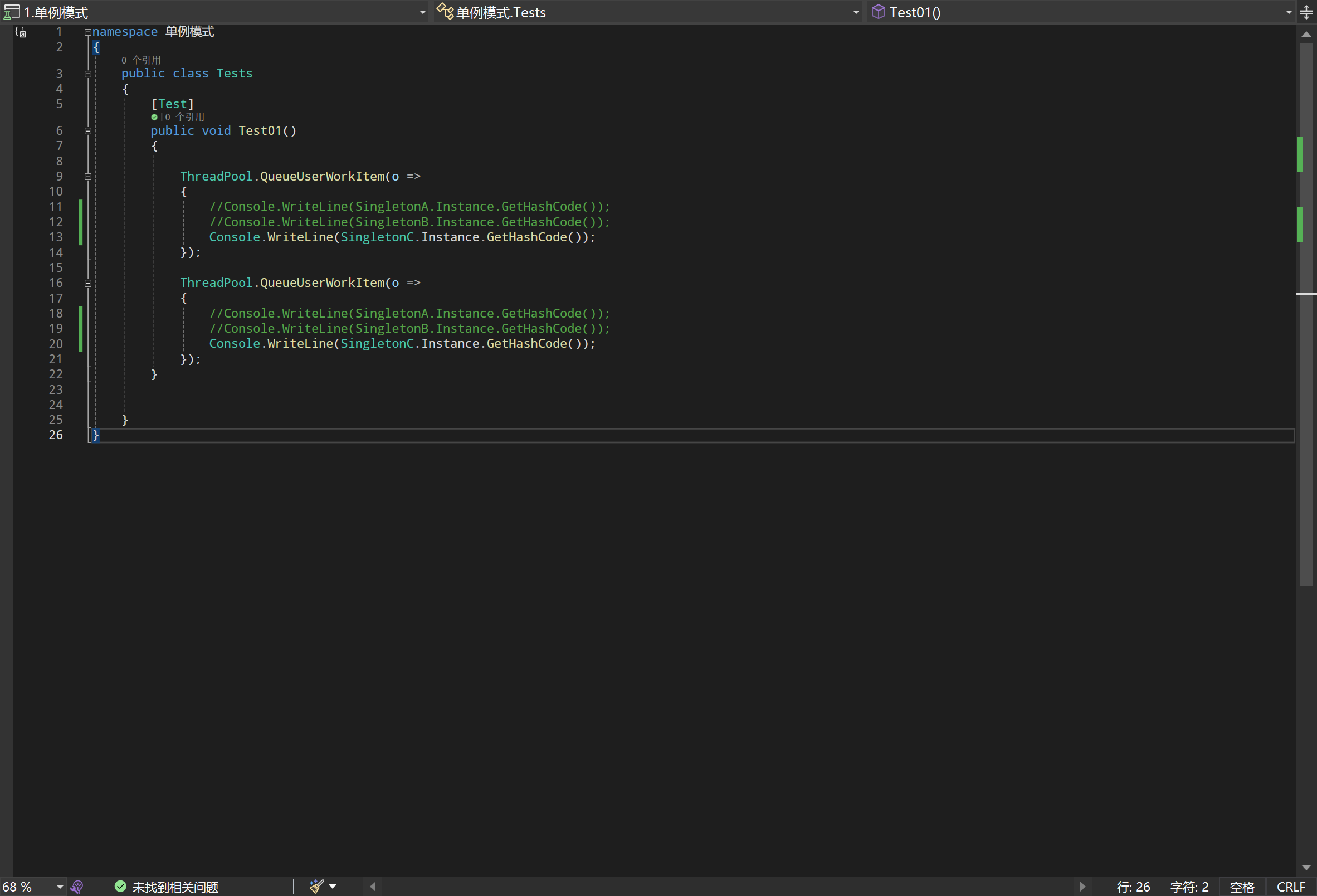Click the horizontal scrollbar right arrow

pos(1082,887)
